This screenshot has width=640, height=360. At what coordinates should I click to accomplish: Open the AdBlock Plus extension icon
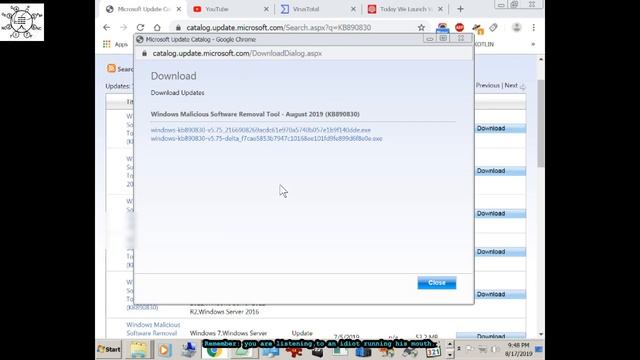point(459,27)
